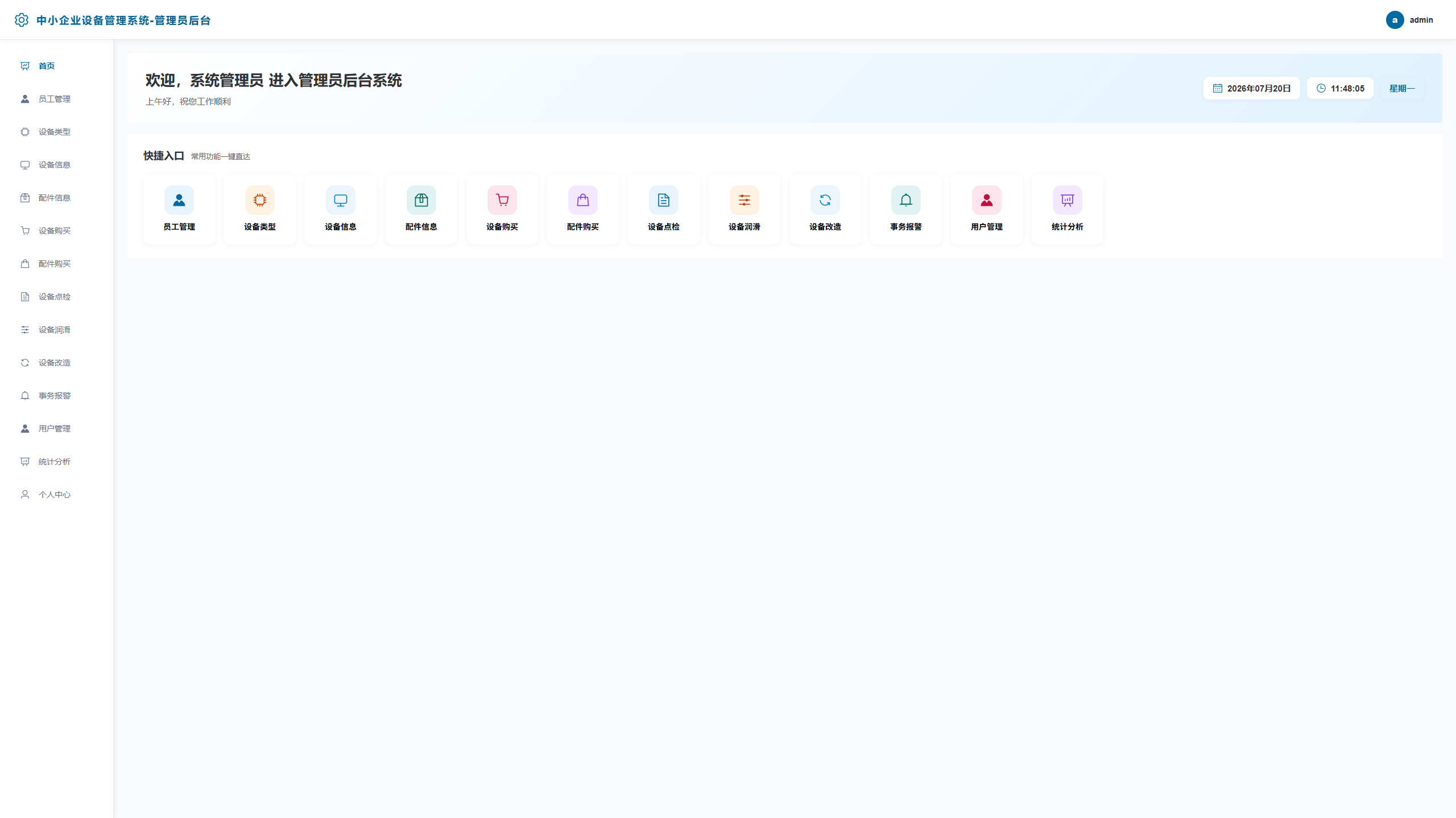This screenshot has width=1456, height=818.
Task: Open the 统计分析 chart icon card
Action: click(x=1068, y=200)
